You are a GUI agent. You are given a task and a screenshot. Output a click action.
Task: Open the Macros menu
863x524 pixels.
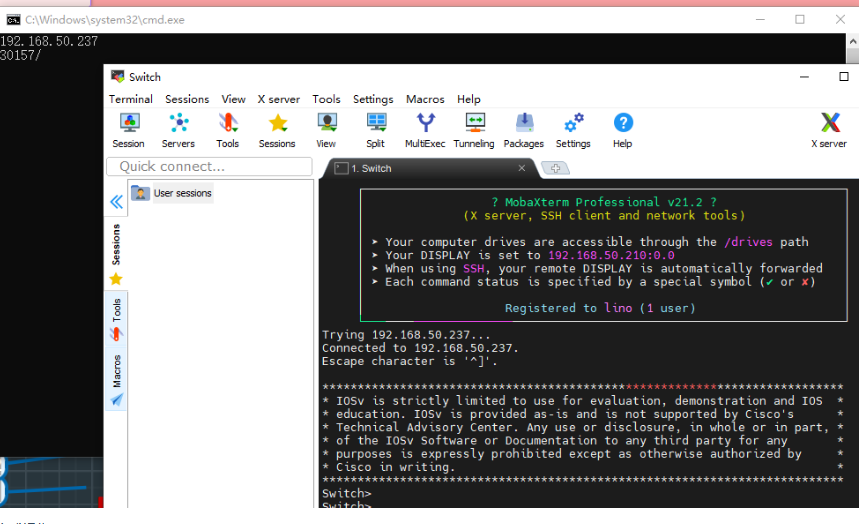point(425,99)
